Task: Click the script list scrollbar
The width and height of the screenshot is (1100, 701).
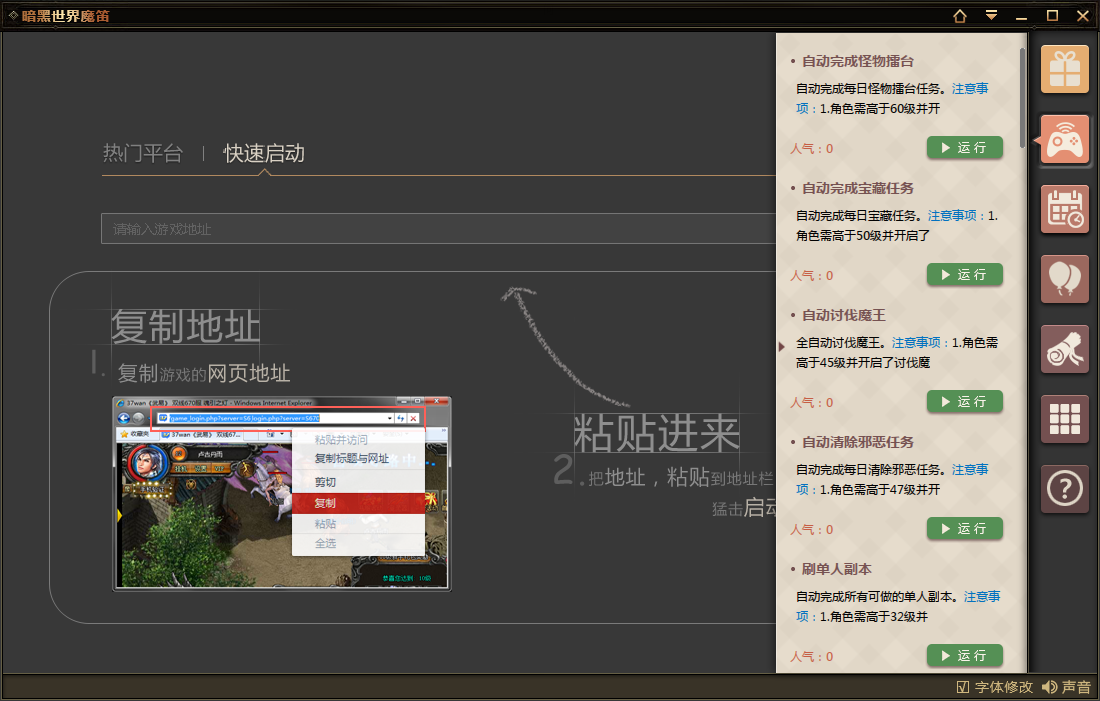Action: (x=1022, y=97)
